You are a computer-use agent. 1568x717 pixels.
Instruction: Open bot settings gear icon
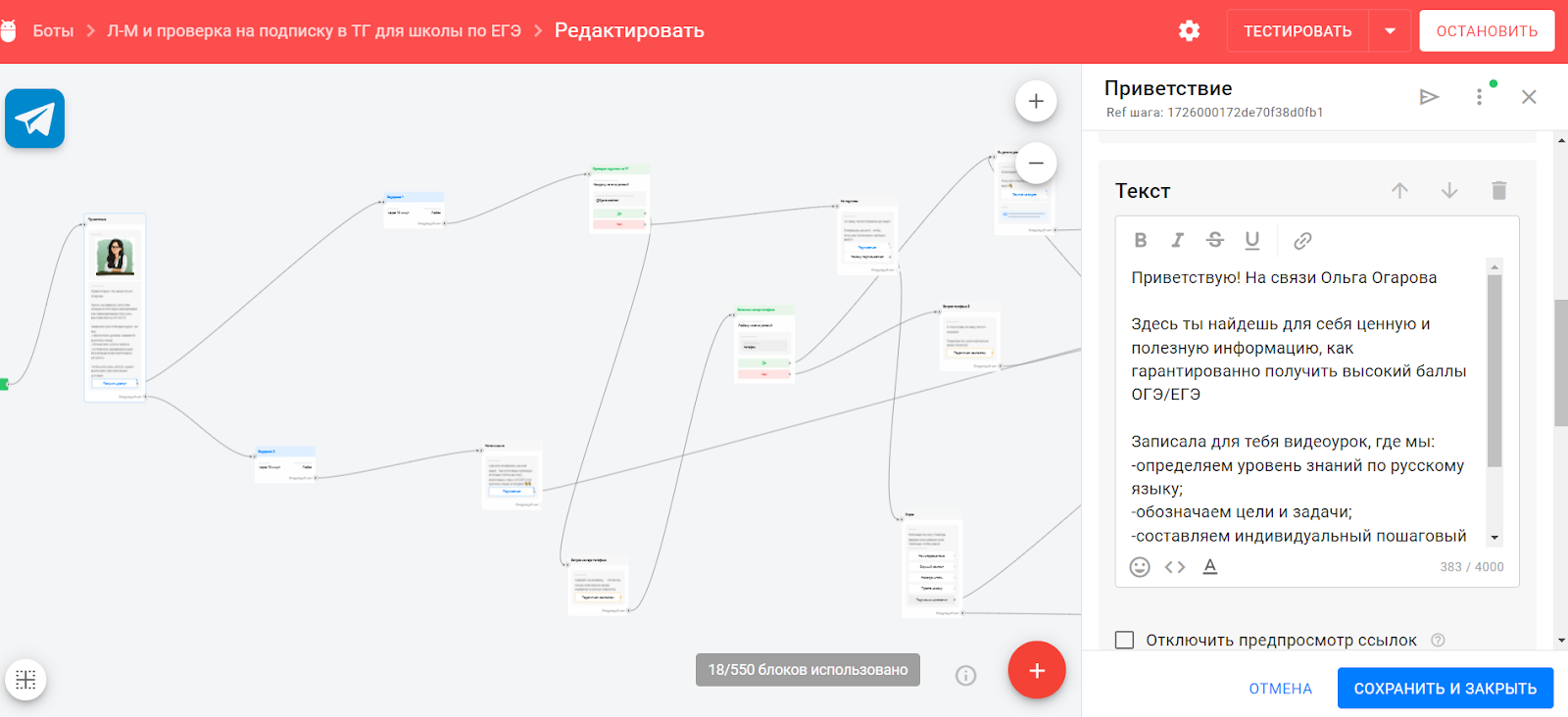click(1189, 30)
